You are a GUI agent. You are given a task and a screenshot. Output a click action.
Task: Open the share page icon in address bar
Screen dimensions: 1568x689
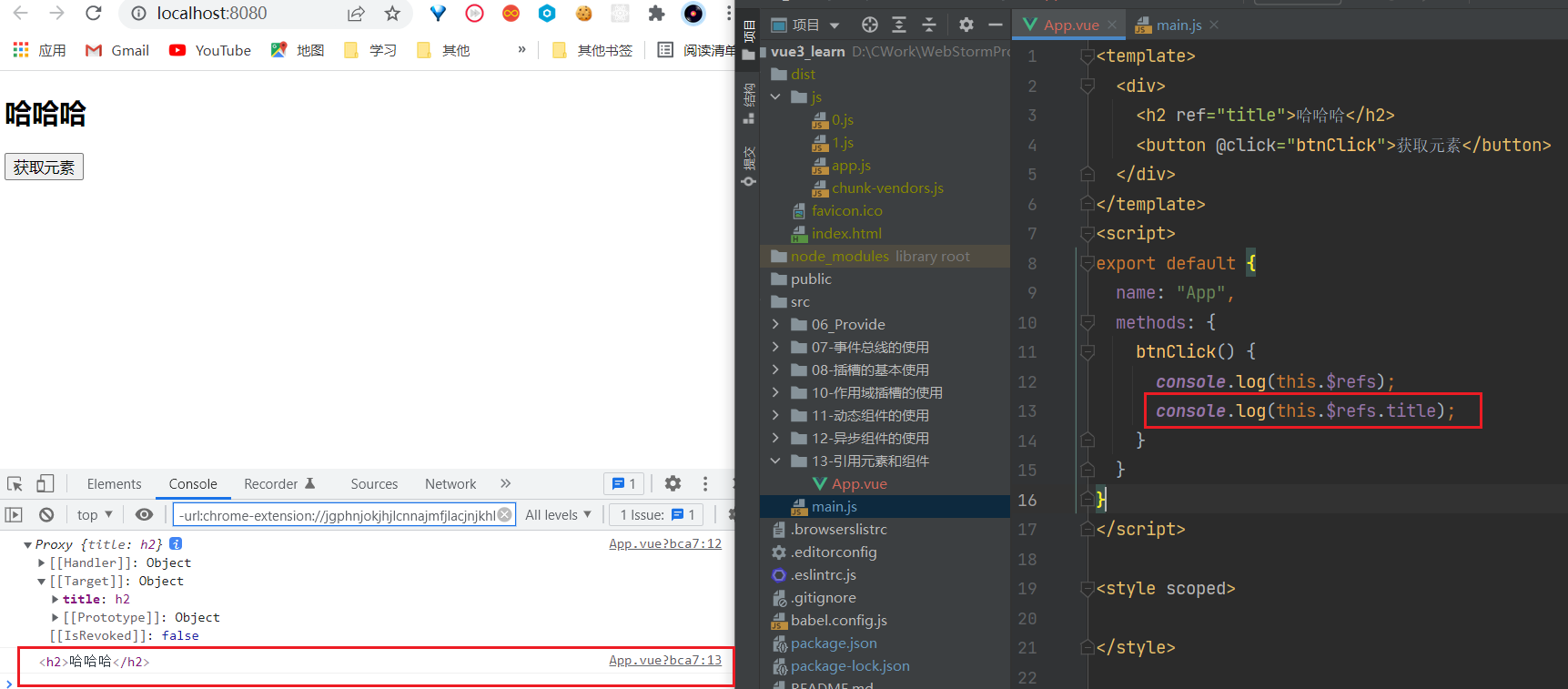(356, 13)
